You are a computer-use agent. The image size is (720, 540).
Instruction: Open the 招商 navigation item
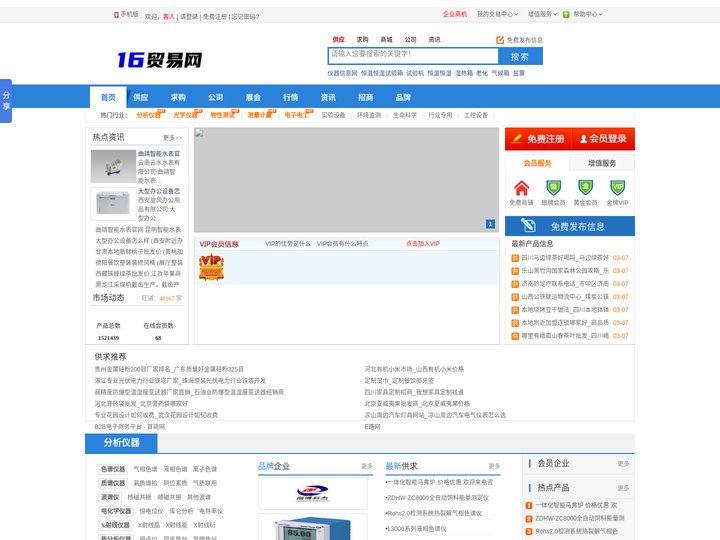(366, 97)
